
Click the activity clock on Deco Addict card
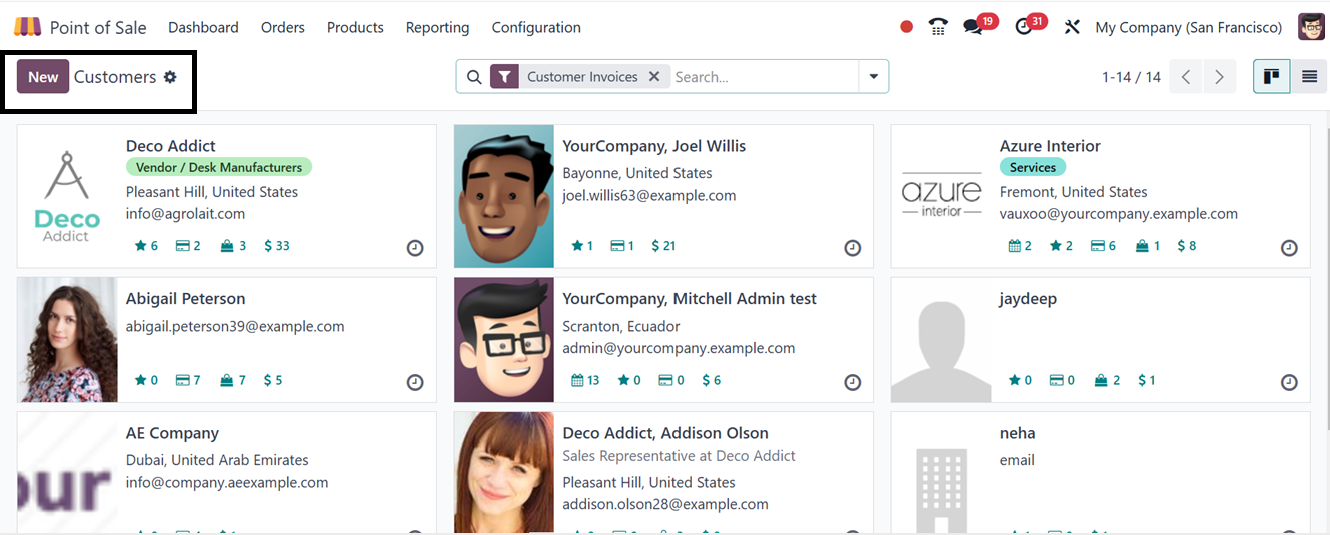point(415,248)
